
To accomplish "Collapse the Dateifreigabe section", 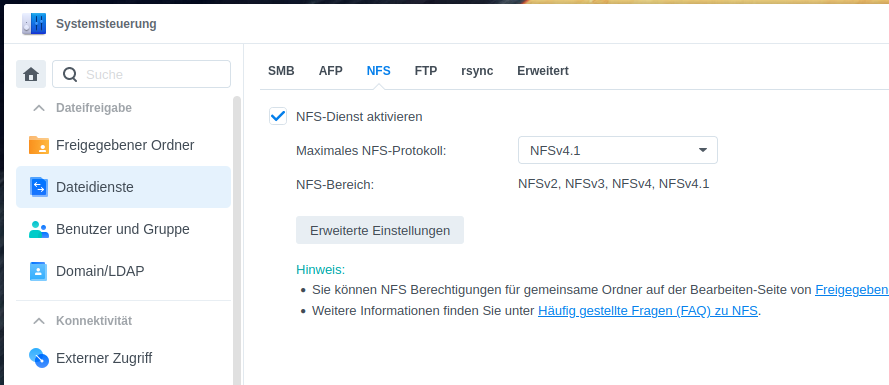I will coord(39,108).
